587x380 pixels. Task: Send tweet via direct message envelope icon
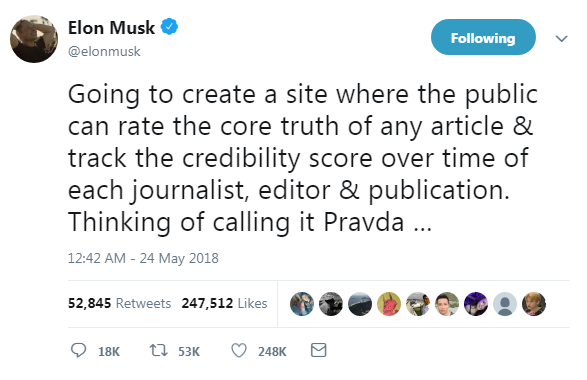tap(319, 350)
